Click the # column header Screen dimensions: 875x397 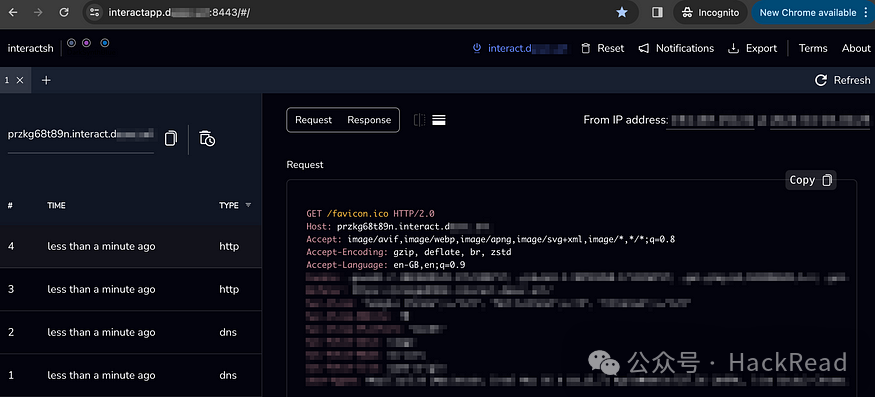click(x=10, y=205)
